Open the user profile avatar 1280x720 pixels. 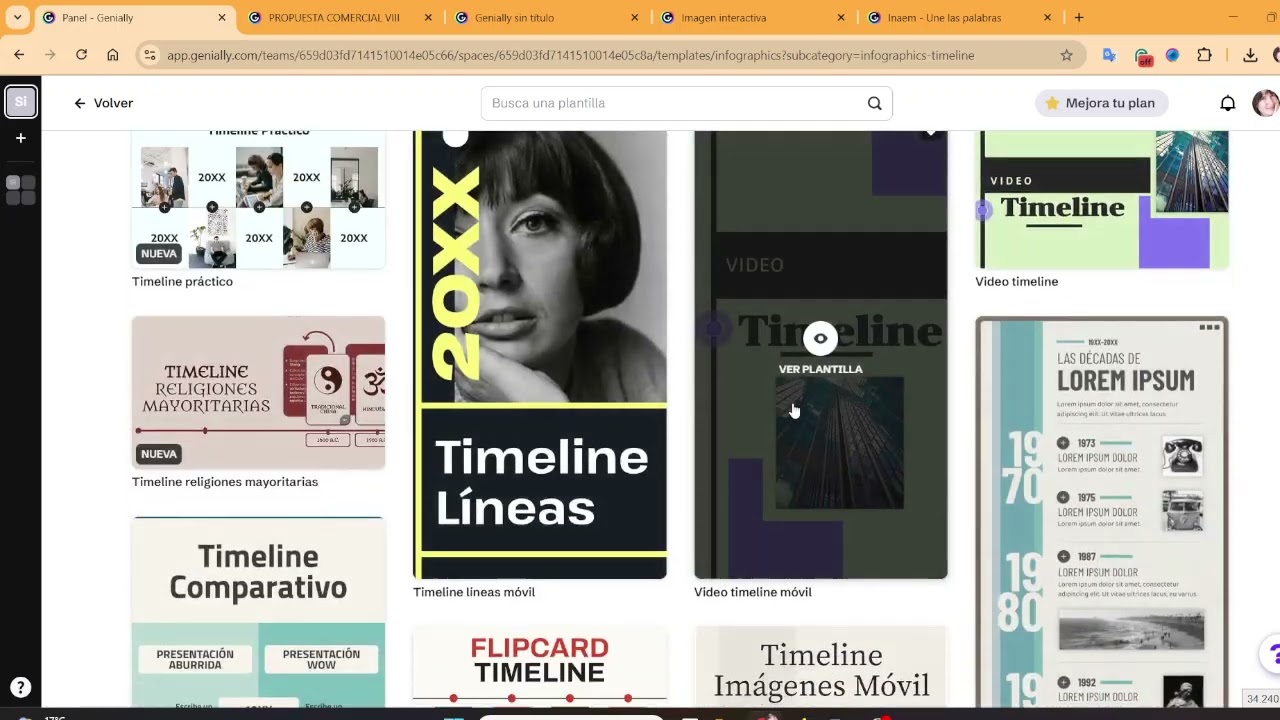pyautogui.click(x=1265, y=103)
